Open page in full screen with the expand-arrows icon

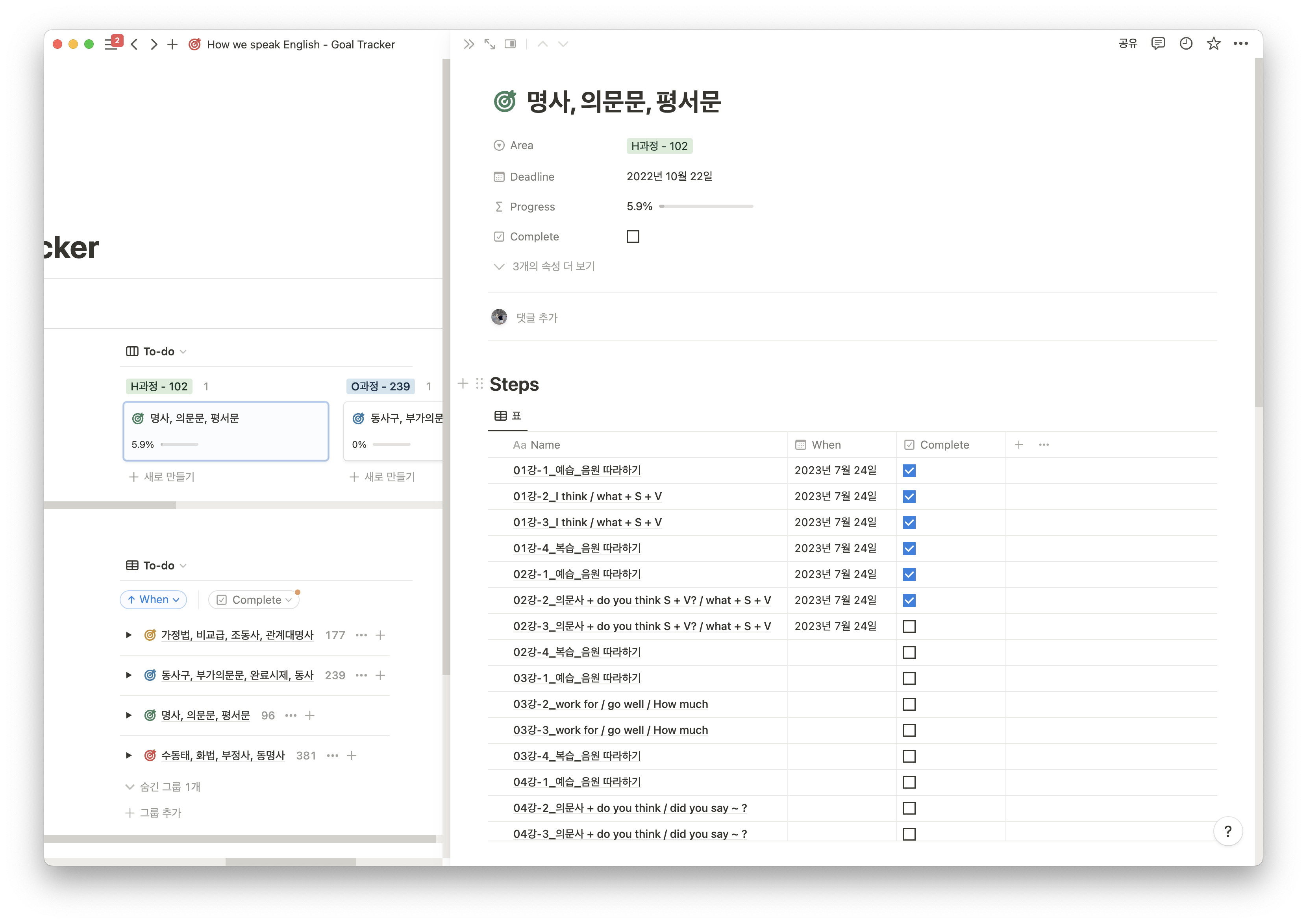click(x=490, y=44)
